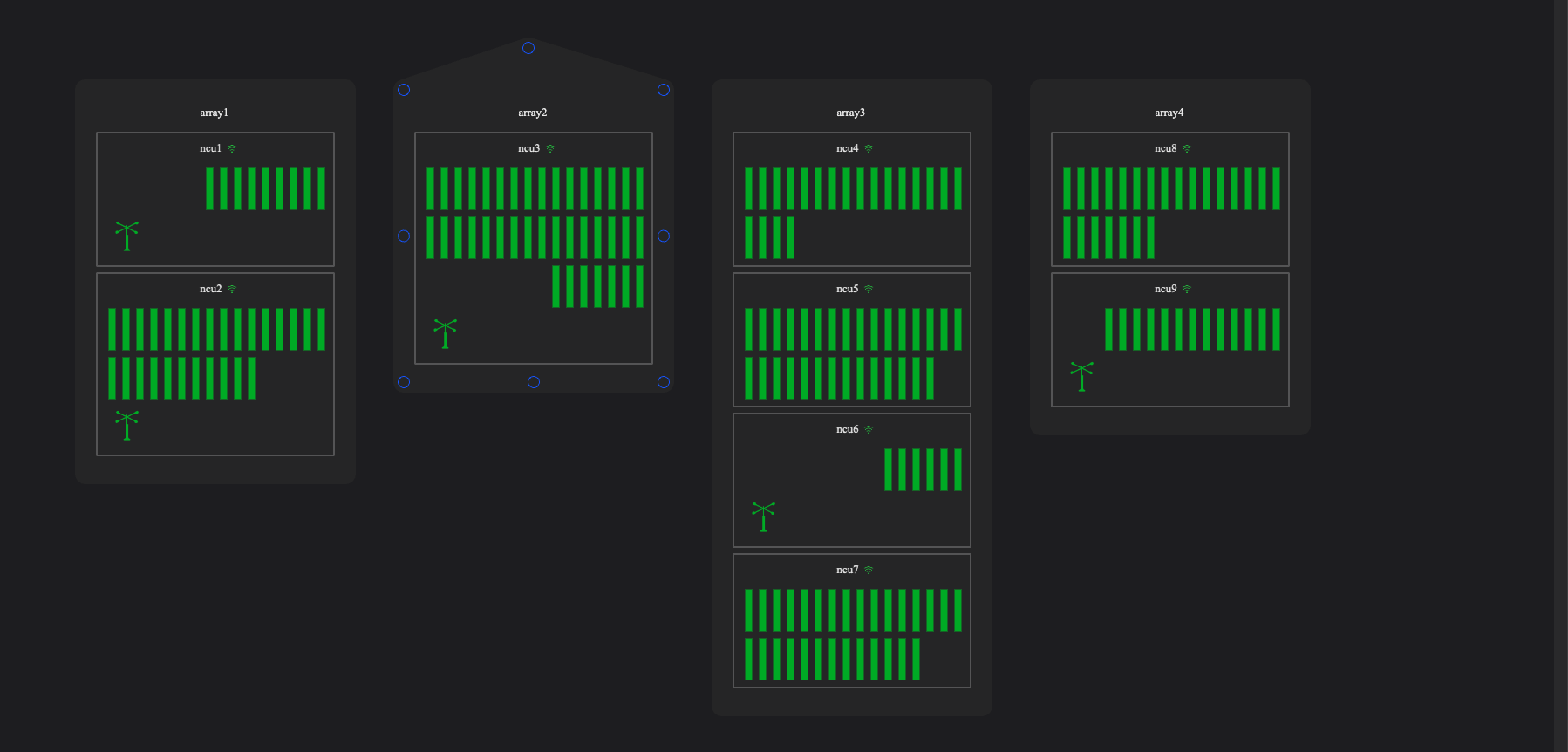This screenshot has height=752, width=1568.
Task: Select the weather station icon in ncu1
Action: 126,236
